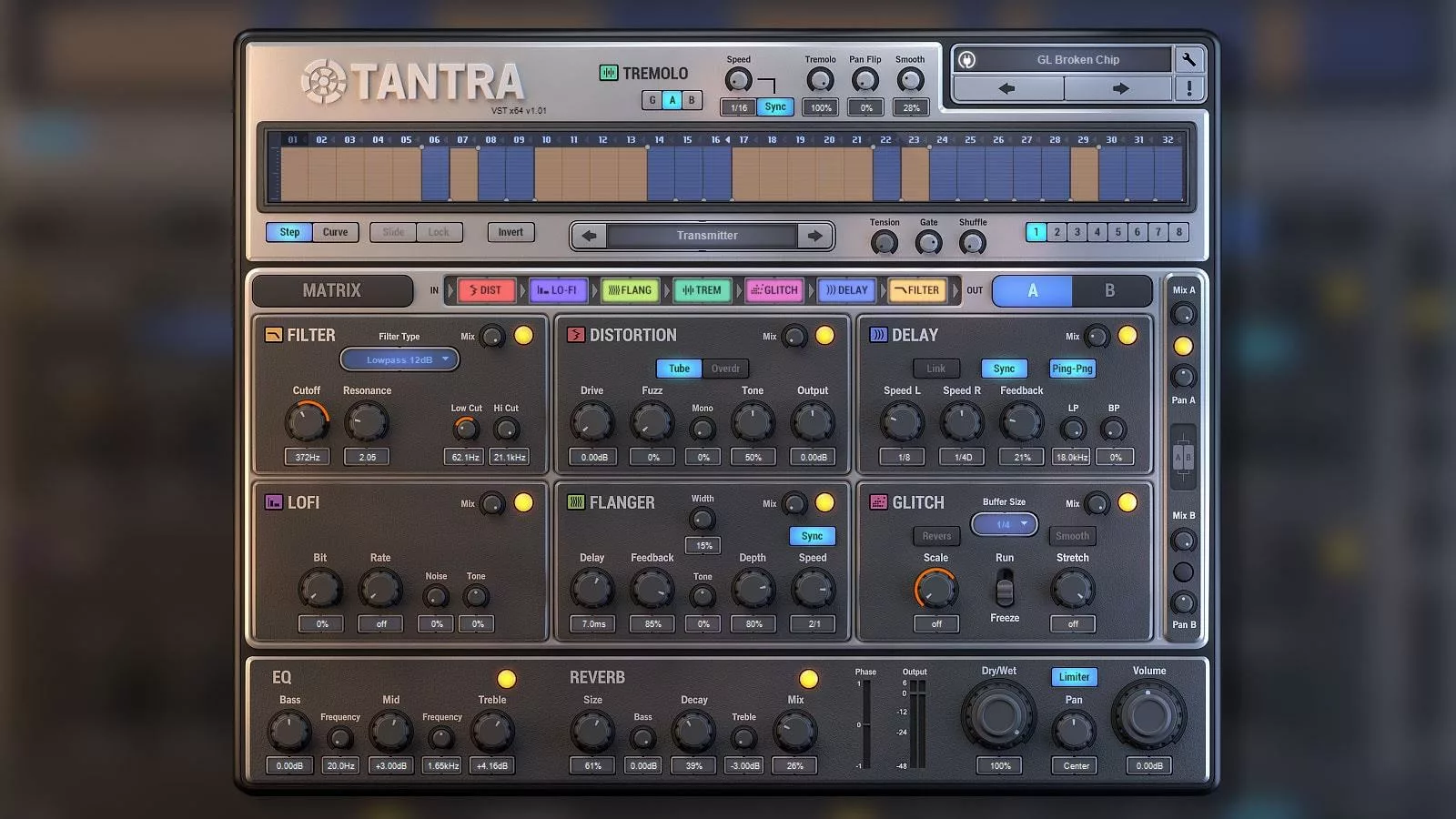This screenshot has width=1456, height=819.
Task: Toggle the Filter module on/off light
Action: tap(523, 336)
